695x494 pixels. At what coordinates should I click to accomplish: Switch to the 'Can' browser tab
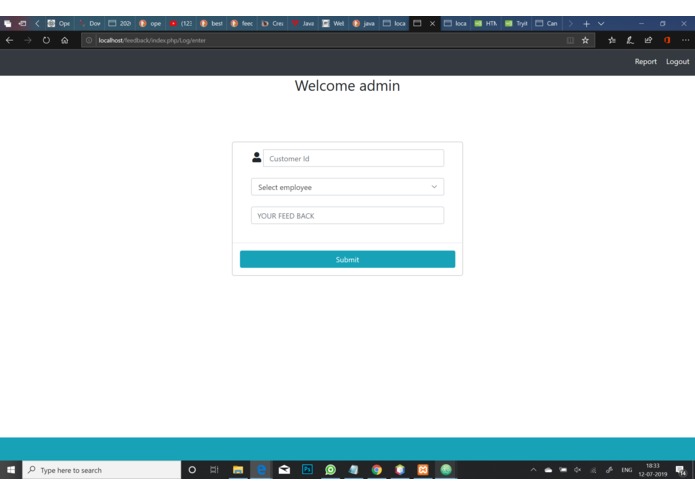pyautogui.click(x=547, y=23)
